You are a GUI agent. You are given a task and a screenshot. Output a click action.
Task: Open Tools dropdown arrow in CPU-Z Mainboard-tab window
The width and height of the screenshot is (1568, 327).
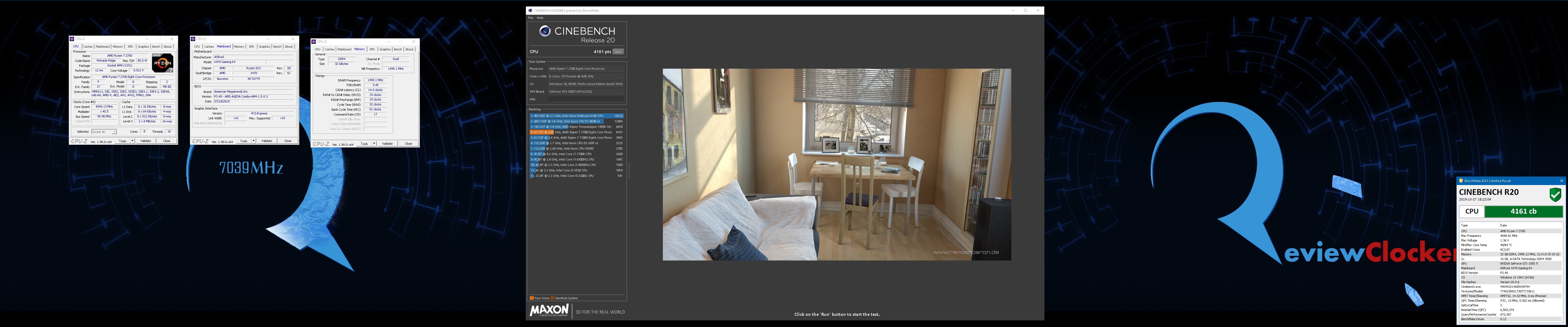point(253,141)
